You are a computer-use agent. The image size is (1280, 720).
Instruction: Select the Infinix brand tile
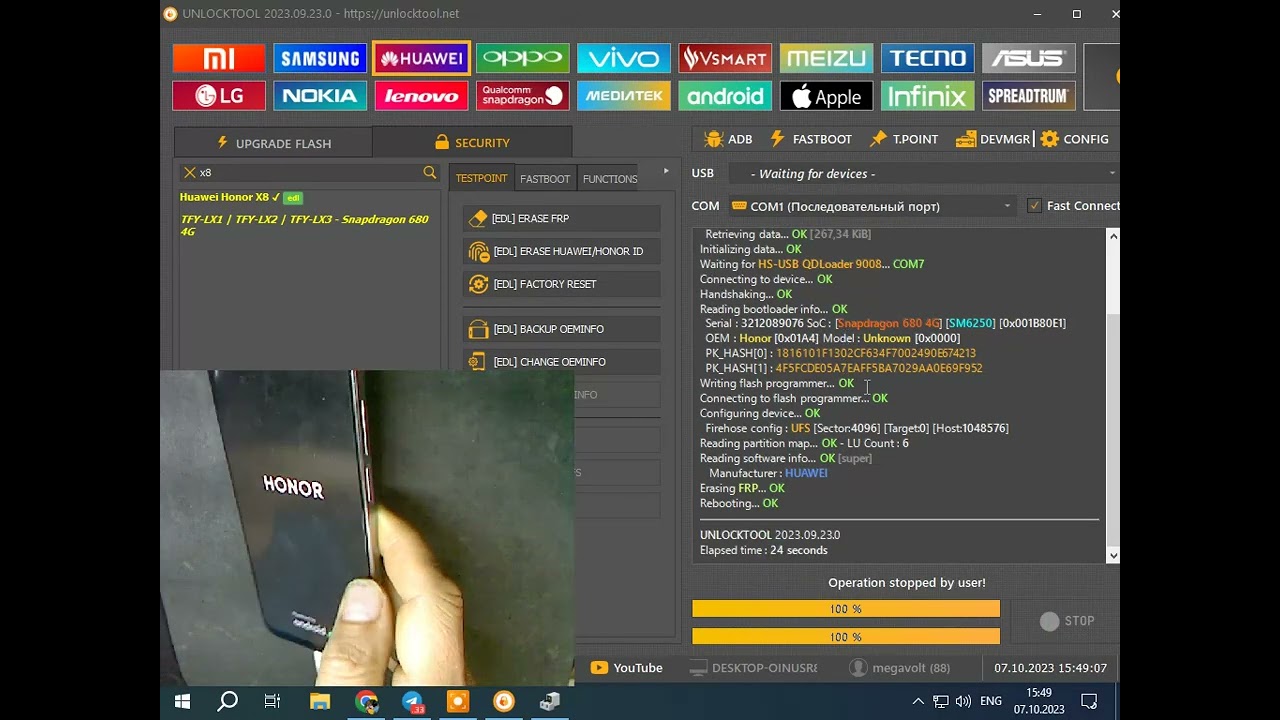pos(927,96)
